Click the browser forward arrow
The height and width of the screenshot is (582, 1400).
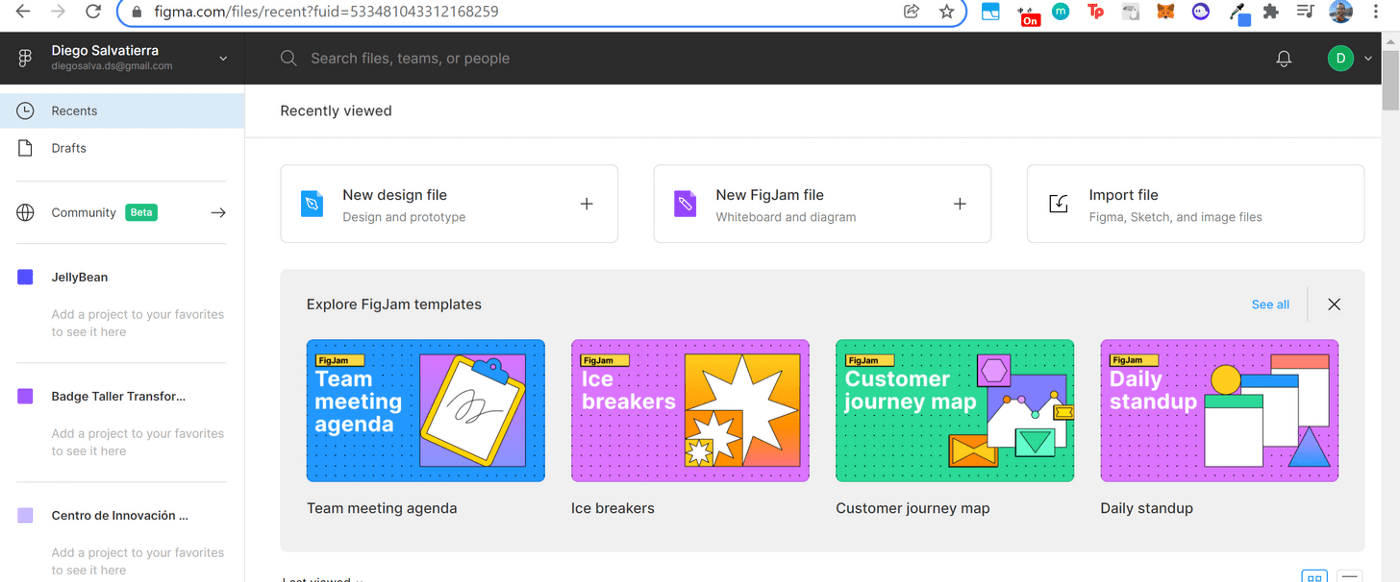(58, 12)
